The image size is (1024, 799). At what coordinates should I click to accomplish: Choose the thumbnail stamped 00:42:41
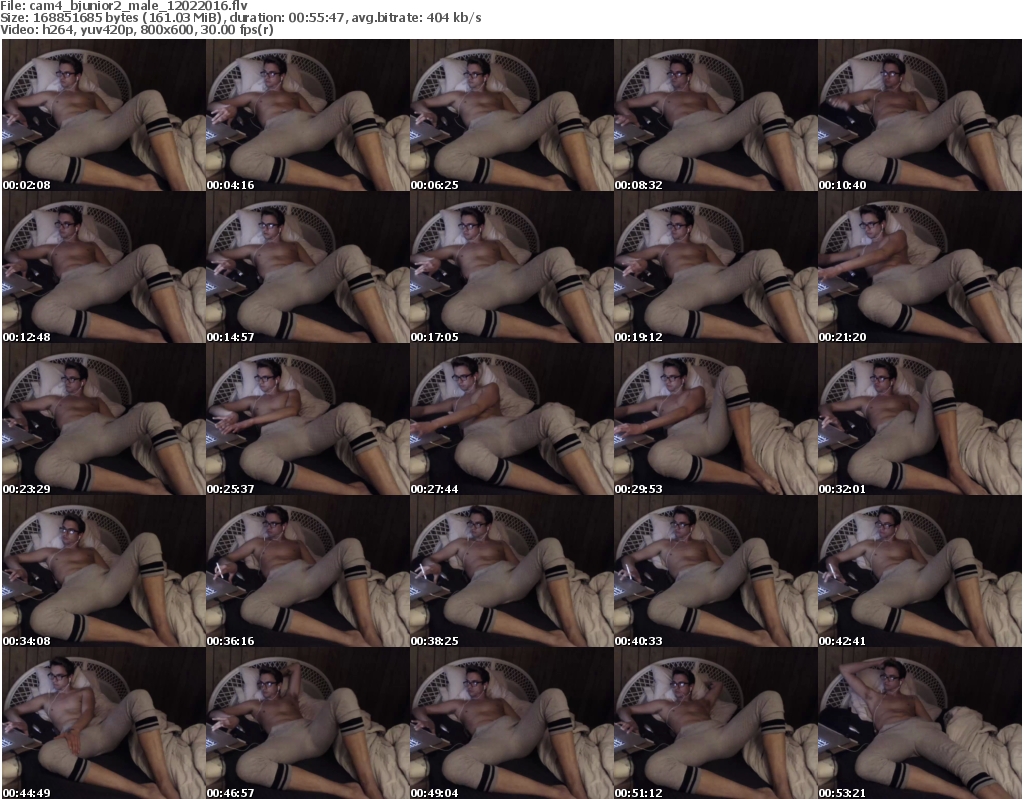pos(920,571)
